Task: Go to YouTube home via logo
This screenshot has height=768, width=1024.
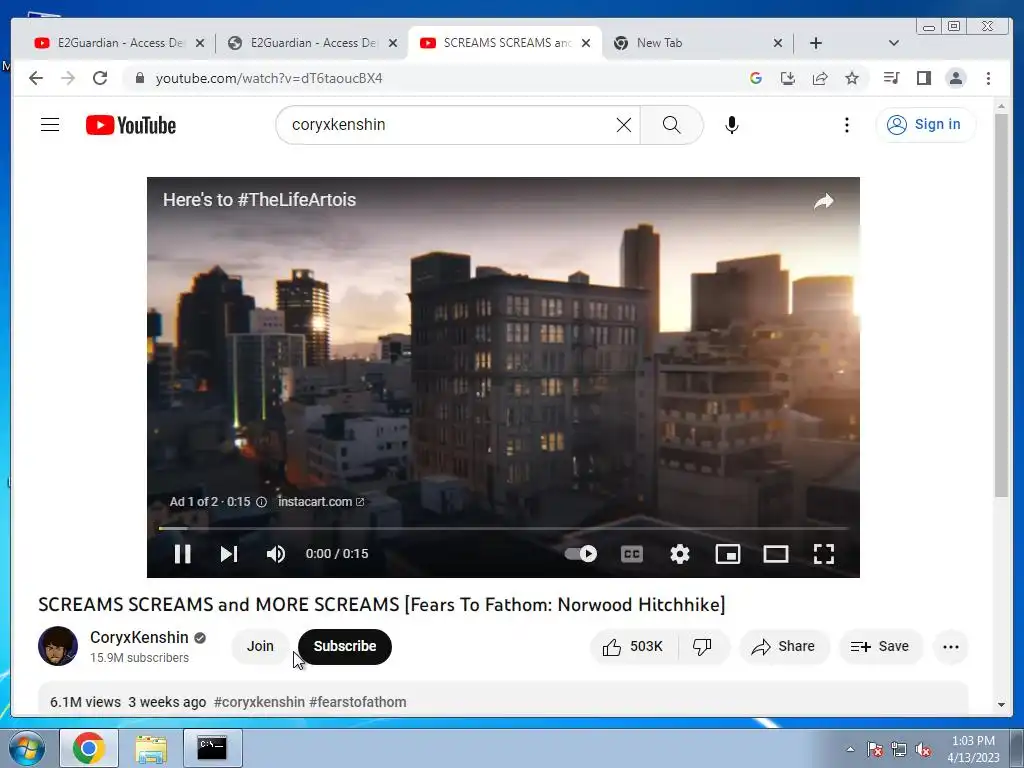Action: [131, 125]
